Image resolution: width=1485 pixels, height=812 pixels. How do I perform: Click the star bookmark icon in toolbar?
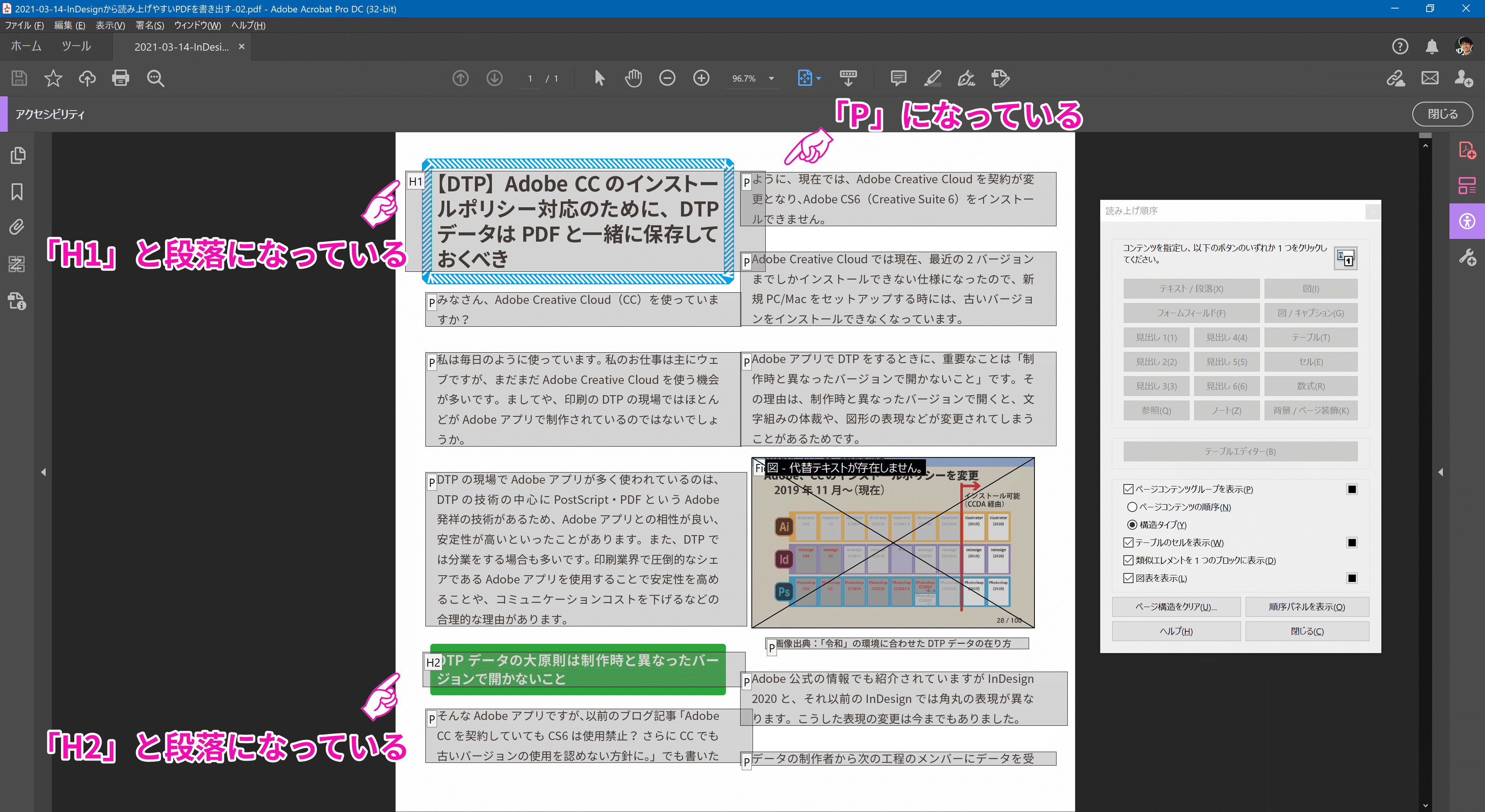point(53,78)
